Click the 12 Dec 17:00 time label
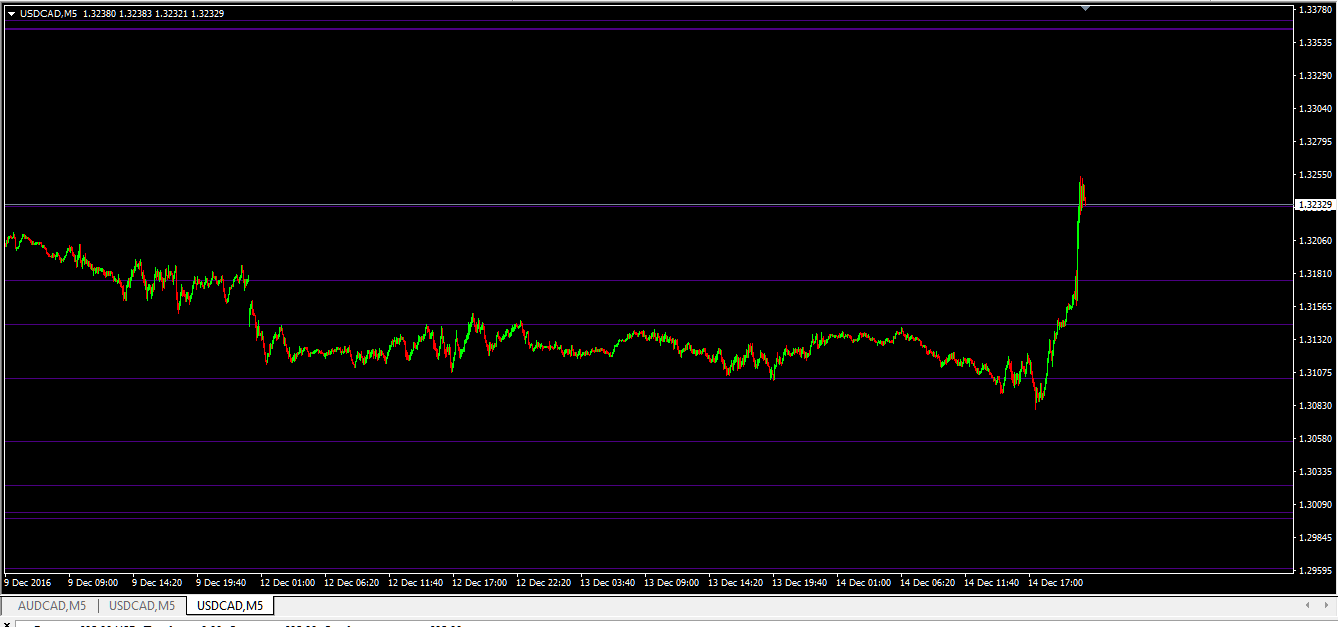This screenshot has width=1338, height=627. coord(479,582)
